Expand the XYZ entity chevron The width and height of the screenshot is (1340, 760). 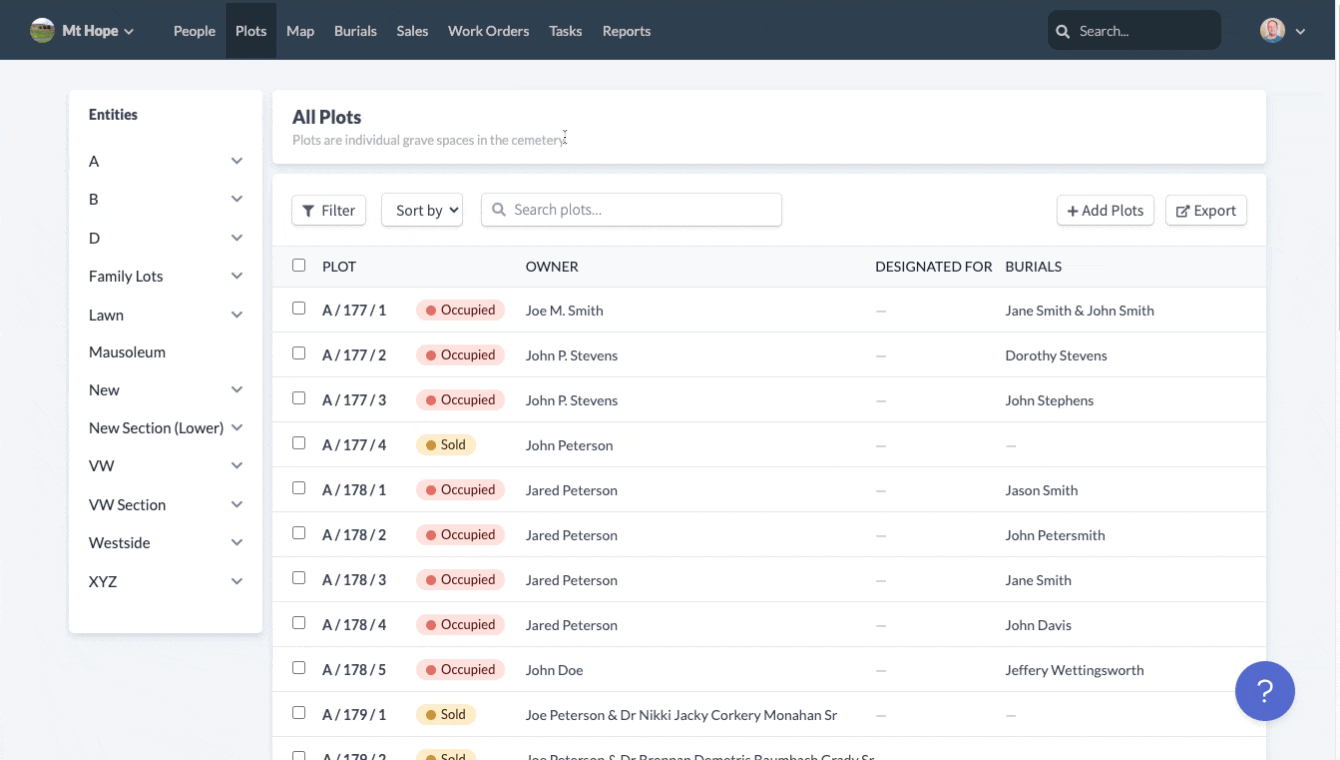tap(237, 581)
